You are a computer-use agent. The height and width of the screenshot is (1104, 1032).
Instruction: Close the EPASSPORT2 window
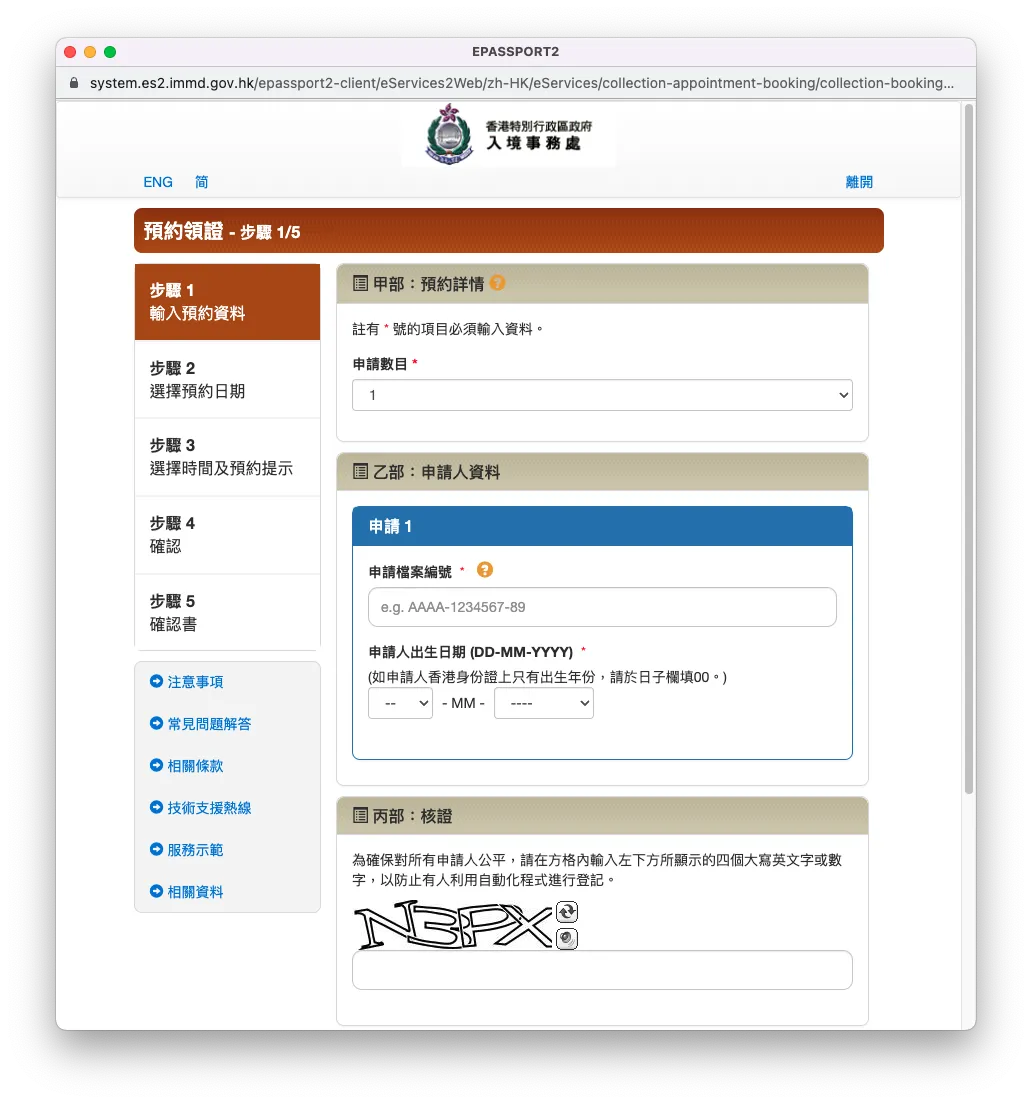[70, 52]
